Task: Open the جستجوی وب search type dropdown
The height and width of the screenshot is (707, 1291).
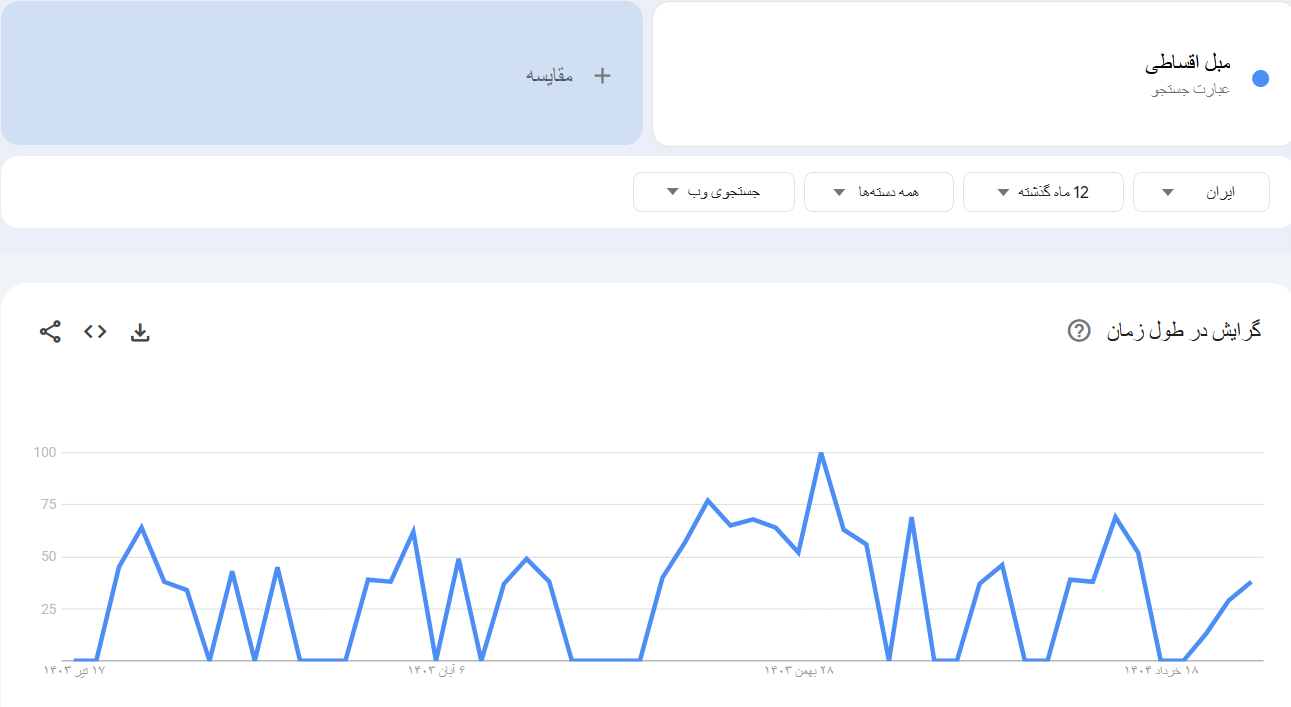Action: tap(713, 192)
